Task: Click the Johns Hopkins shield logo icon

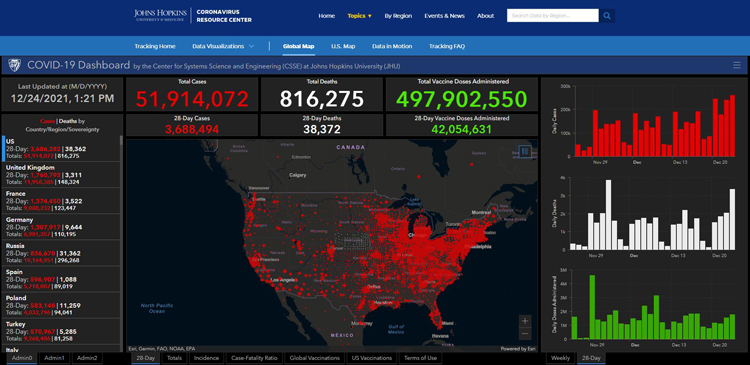Action: (x=15, y=65)
